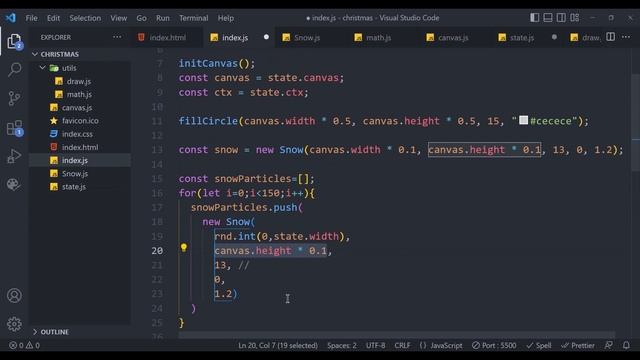
Task: Open the Extensions view
Action: click(15, 128)
